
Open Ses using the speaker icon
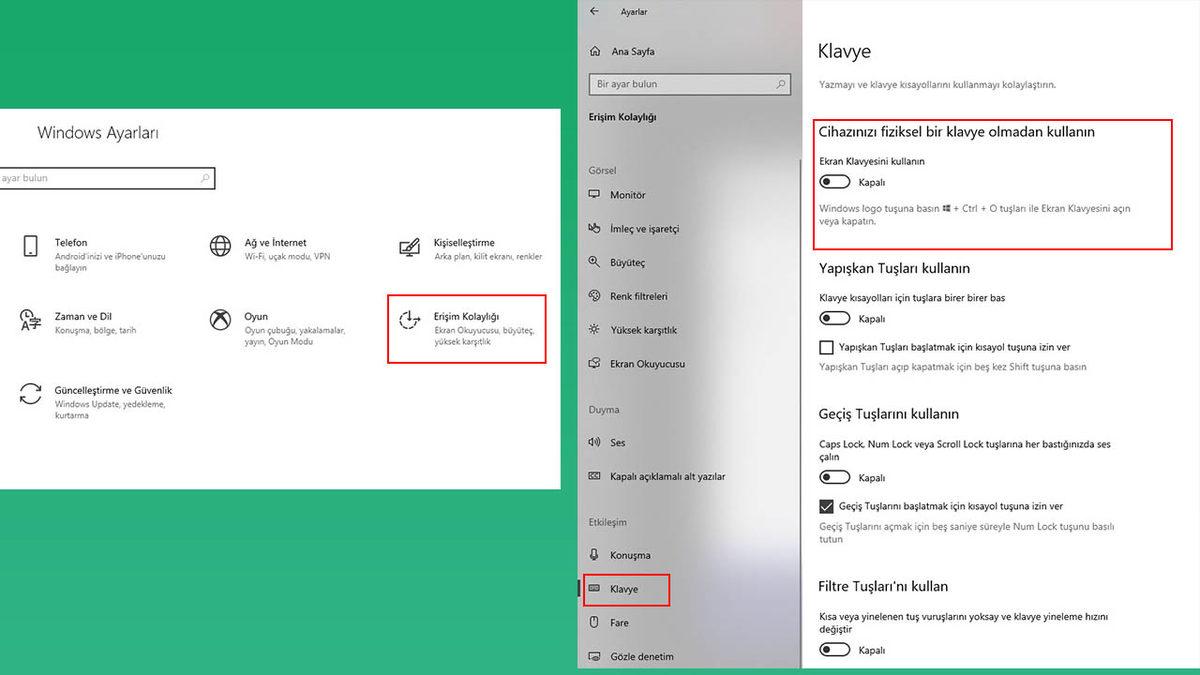[593, 442]
